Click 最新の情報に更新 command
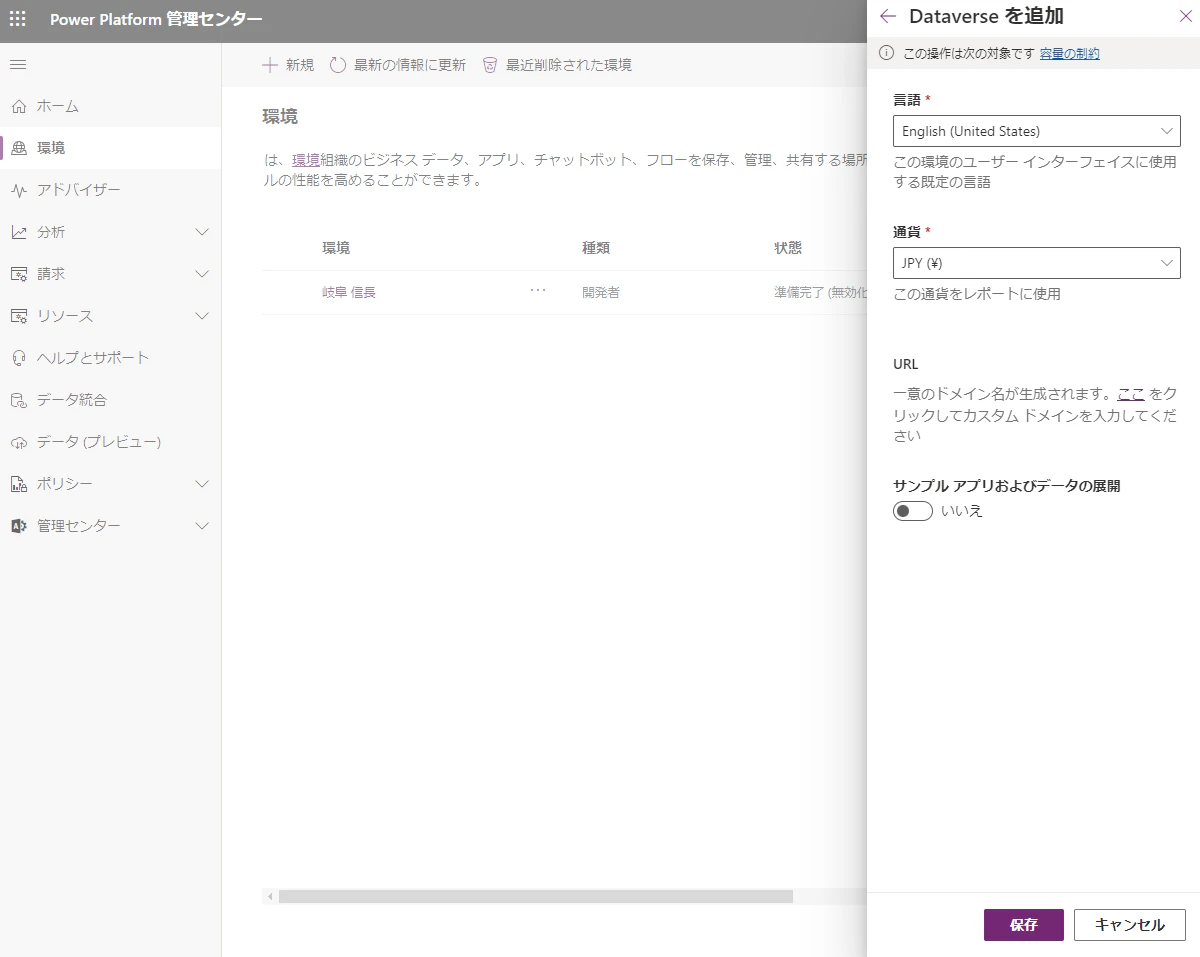Image resolution: width=1200 pixels, height=957 pixels. click(x=398, y=65)
